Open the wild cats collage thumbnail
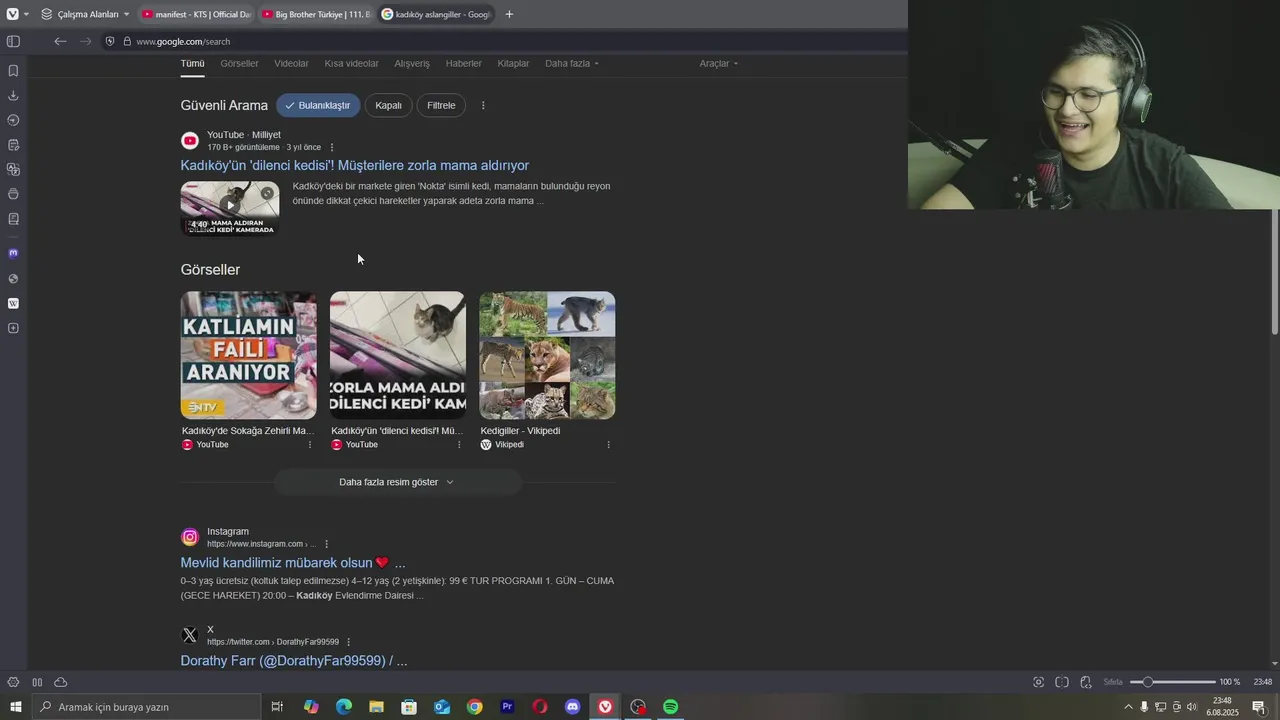Image resolution: width=1280 pixels, height=720 pixels. coord(547,355)
